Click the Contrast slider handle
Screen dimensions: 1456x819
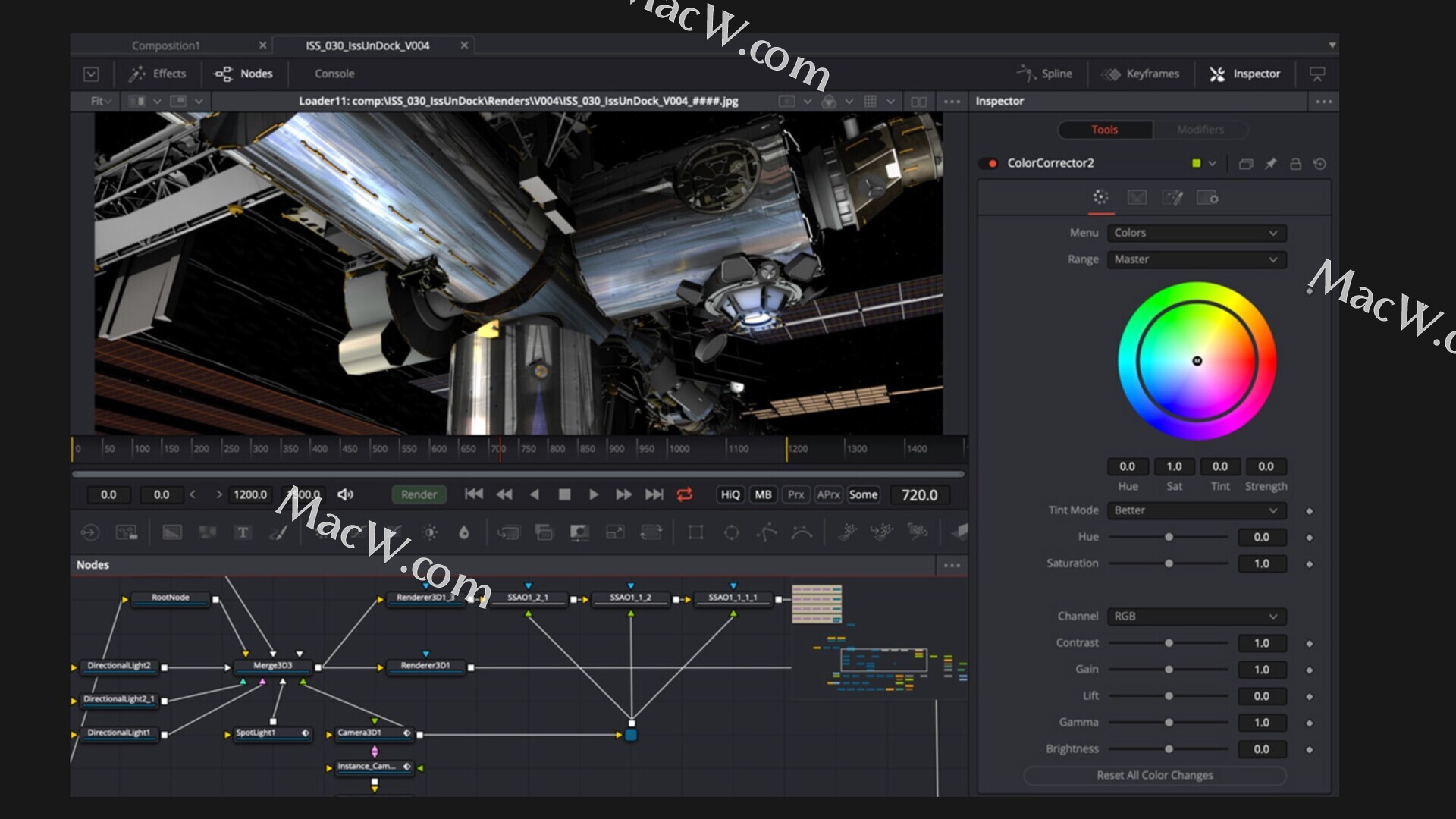pos(1169,643)
